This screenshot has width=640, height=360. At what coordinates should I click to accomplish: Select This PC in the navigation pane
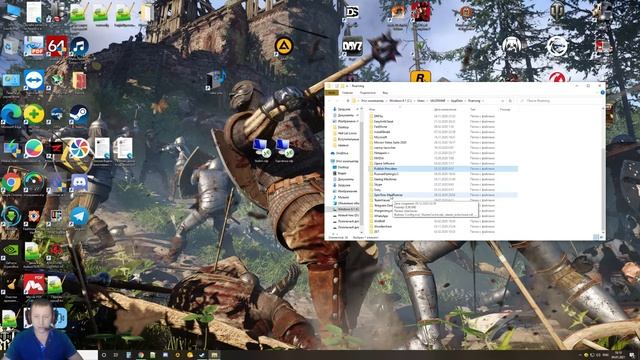point(344,161)
